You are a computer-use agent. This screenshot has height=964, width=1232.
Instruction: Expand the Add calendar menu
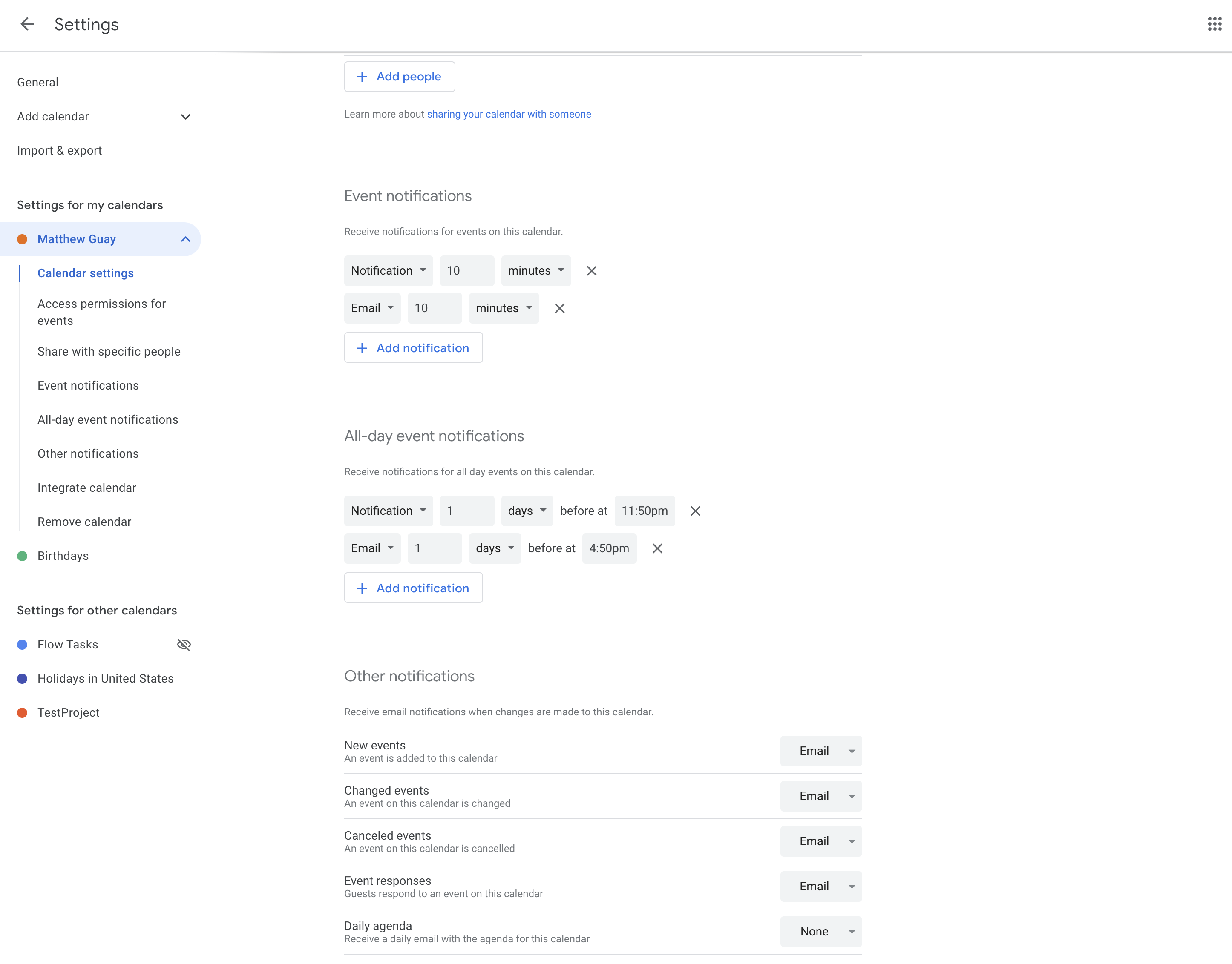pyautogui.click(x=186, y=116)
